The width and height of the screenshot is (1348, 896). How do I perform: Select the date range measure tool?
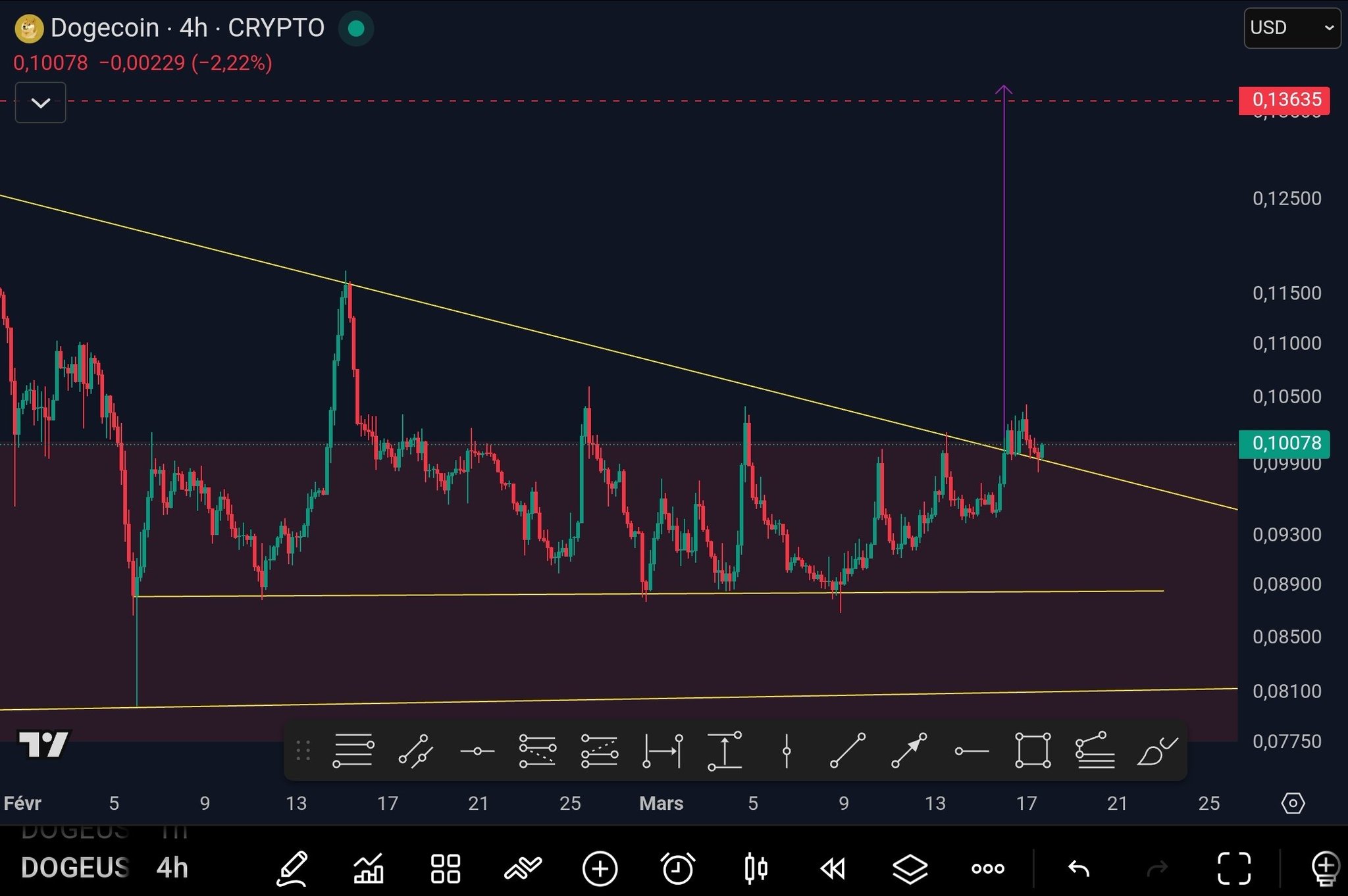pyautogui.click(x=662, y=751)
